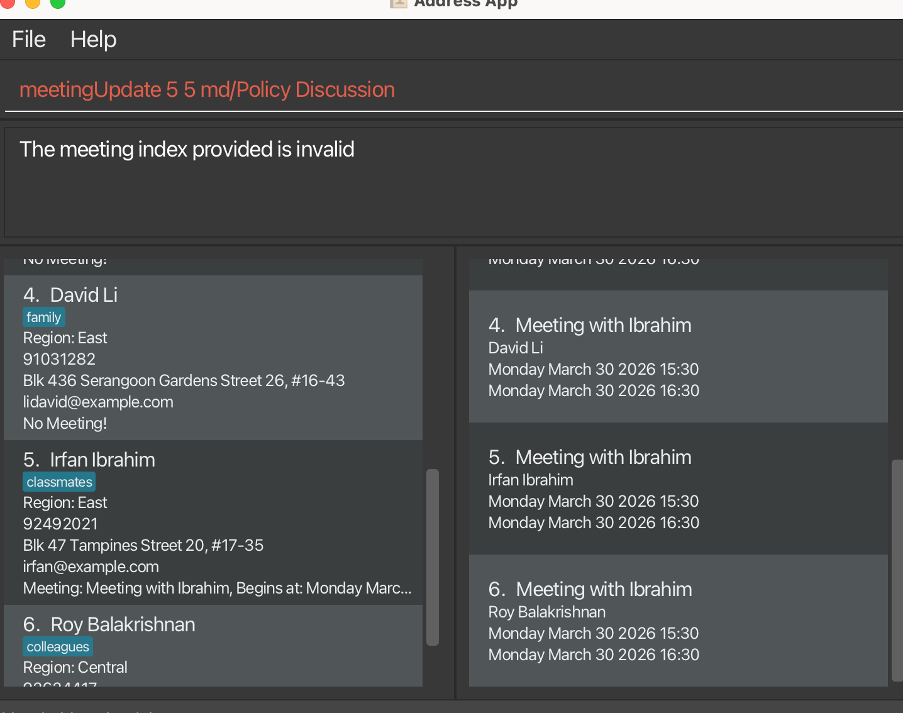Open the Help menu

(93, 40)
